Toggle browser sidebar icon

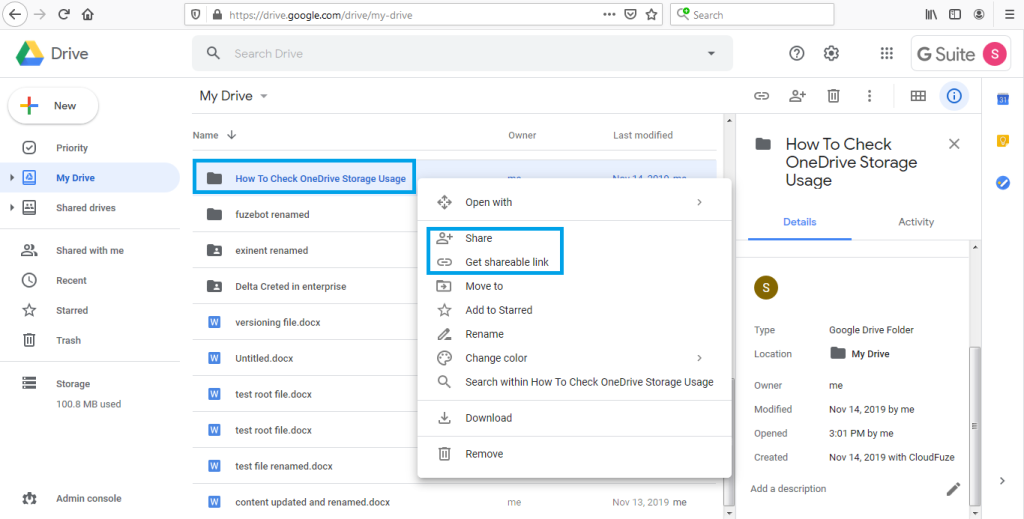pyautogui.click(x=955, y=14)
